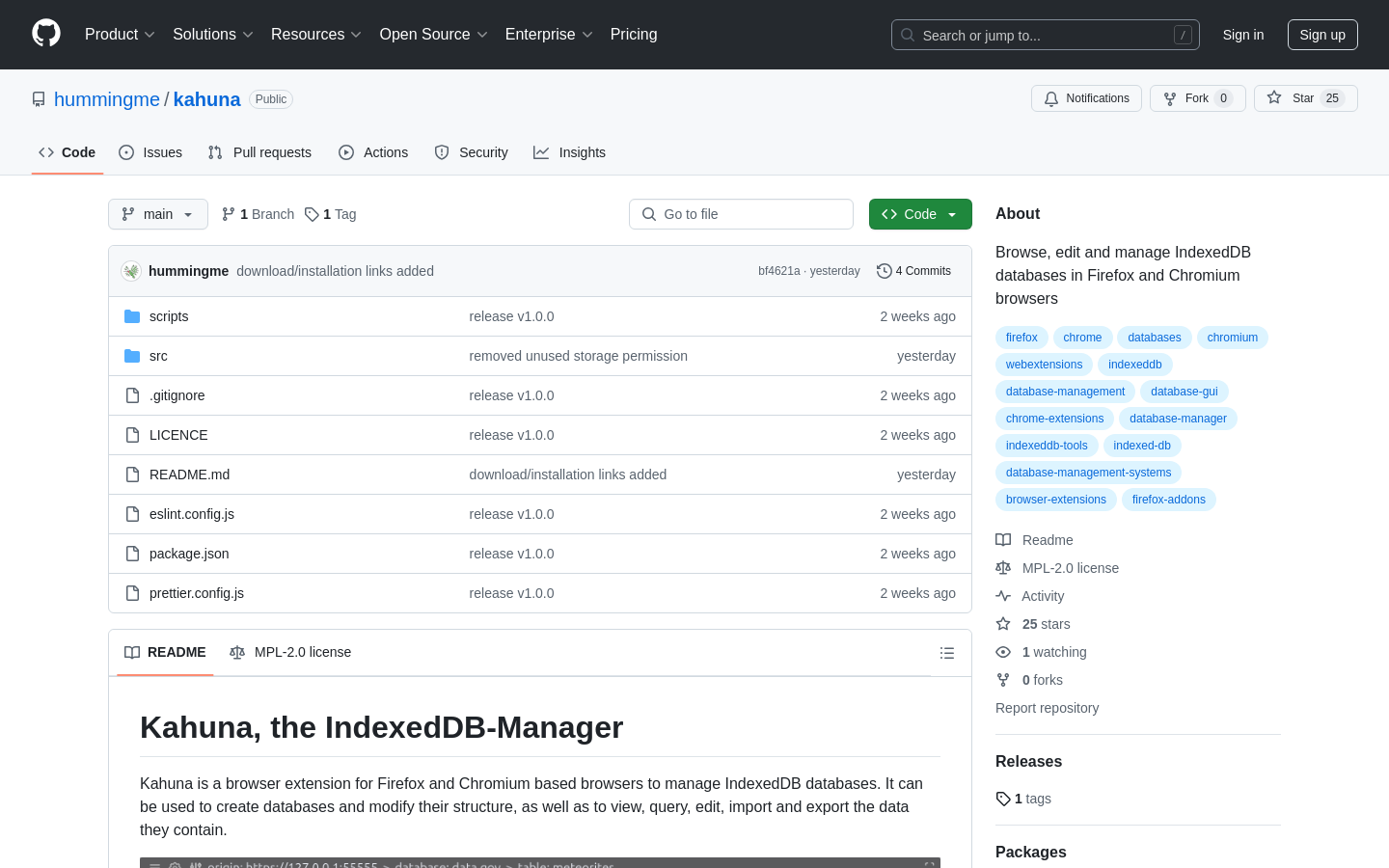Click the src folder icon
This screenshot has height=868, width=1389.
(132, 356)
